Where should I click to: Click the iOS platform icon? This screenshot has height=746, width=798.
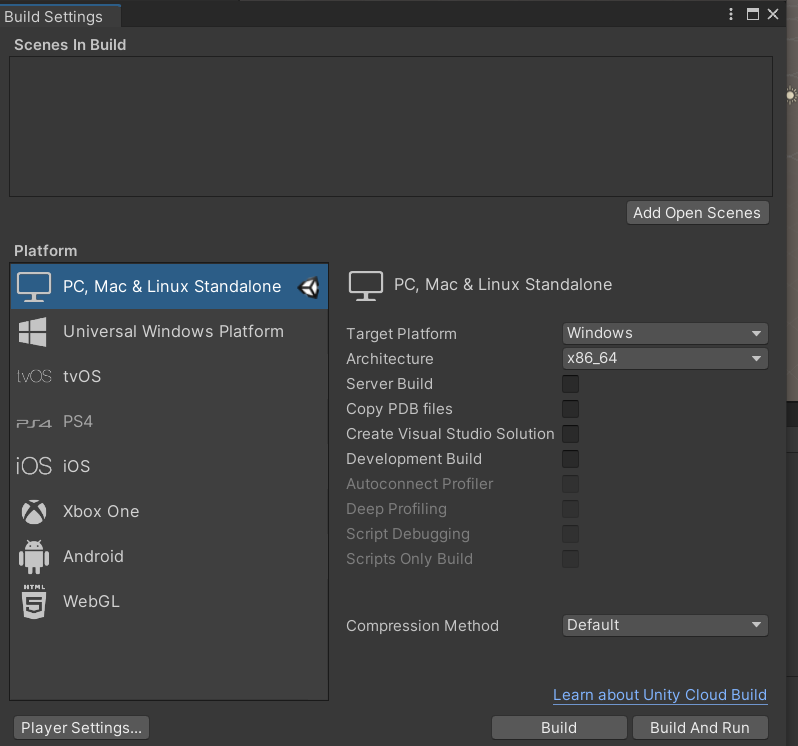tap(34, 466)
